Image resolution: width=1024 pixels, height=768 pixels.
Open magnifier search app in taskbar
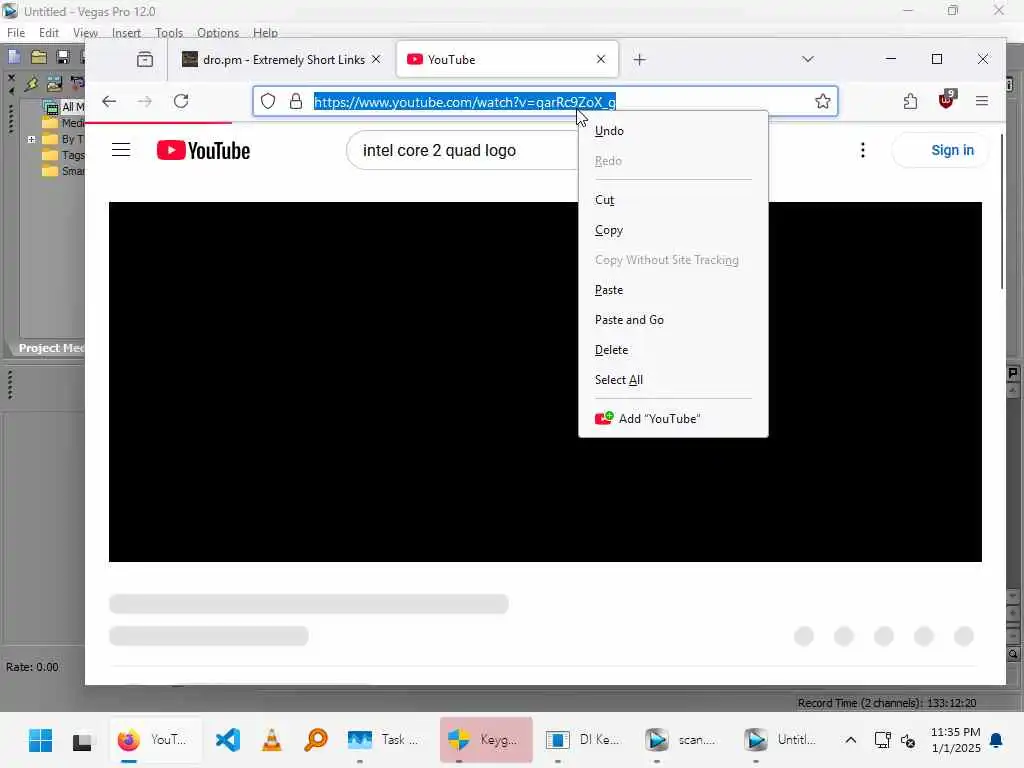316,740
